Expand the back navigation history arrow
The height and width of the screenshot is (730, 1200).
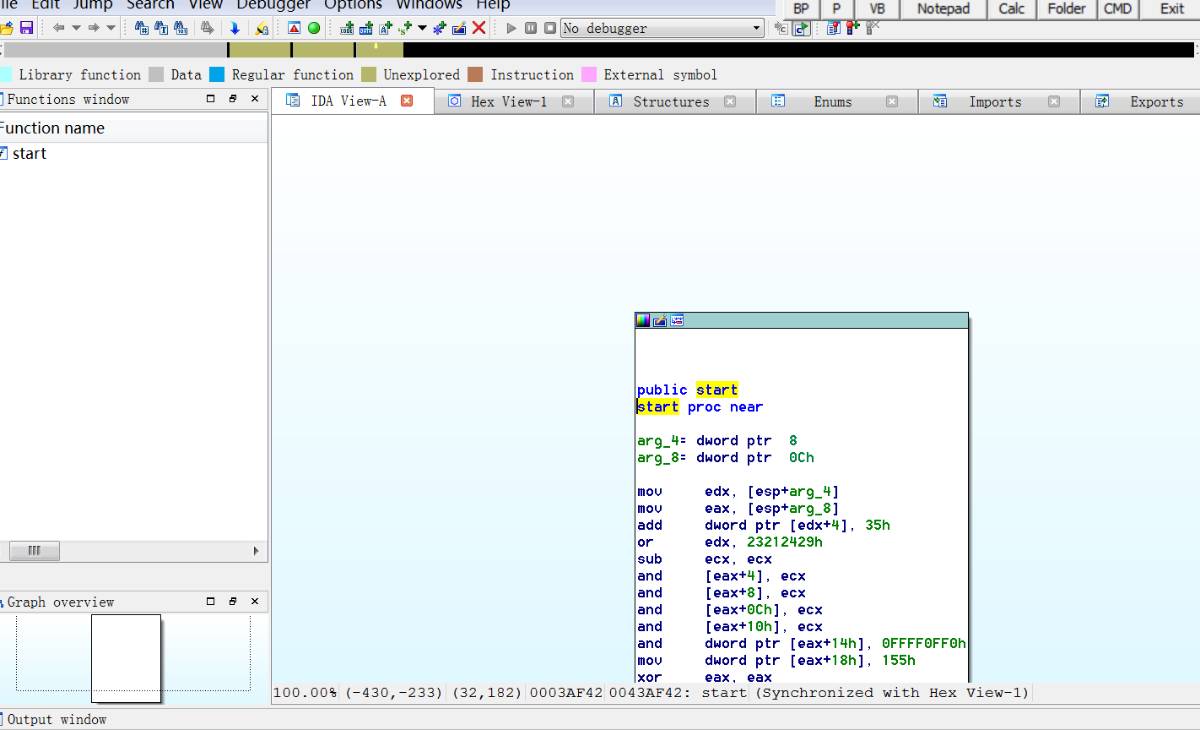pyautogui.click(x=76, y=28)
